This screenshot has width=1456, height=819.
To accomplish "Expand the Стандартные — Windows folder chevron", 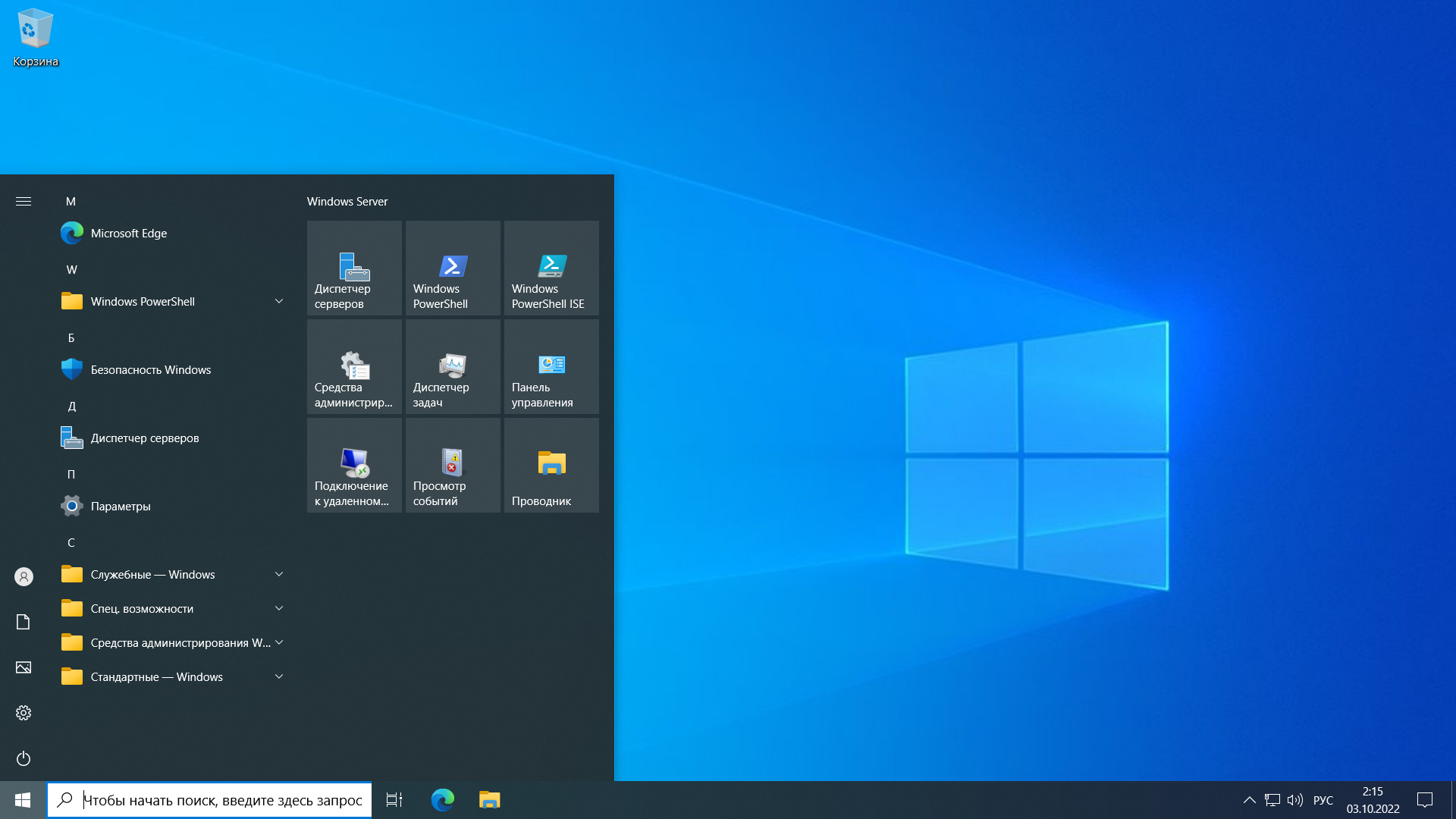I will (279, 676).
